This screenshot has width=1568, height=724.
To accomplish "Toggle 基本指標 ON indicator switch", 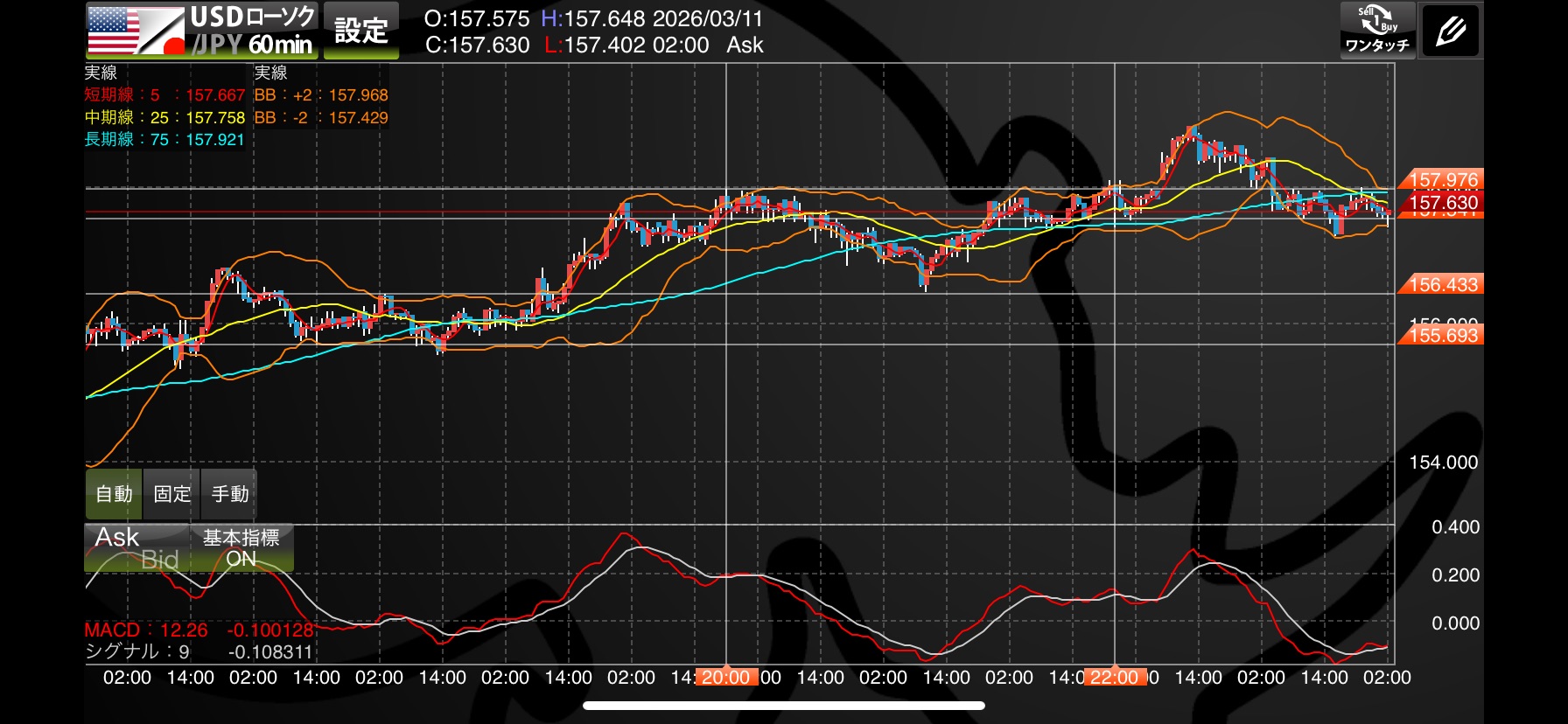I will [241, 548].
